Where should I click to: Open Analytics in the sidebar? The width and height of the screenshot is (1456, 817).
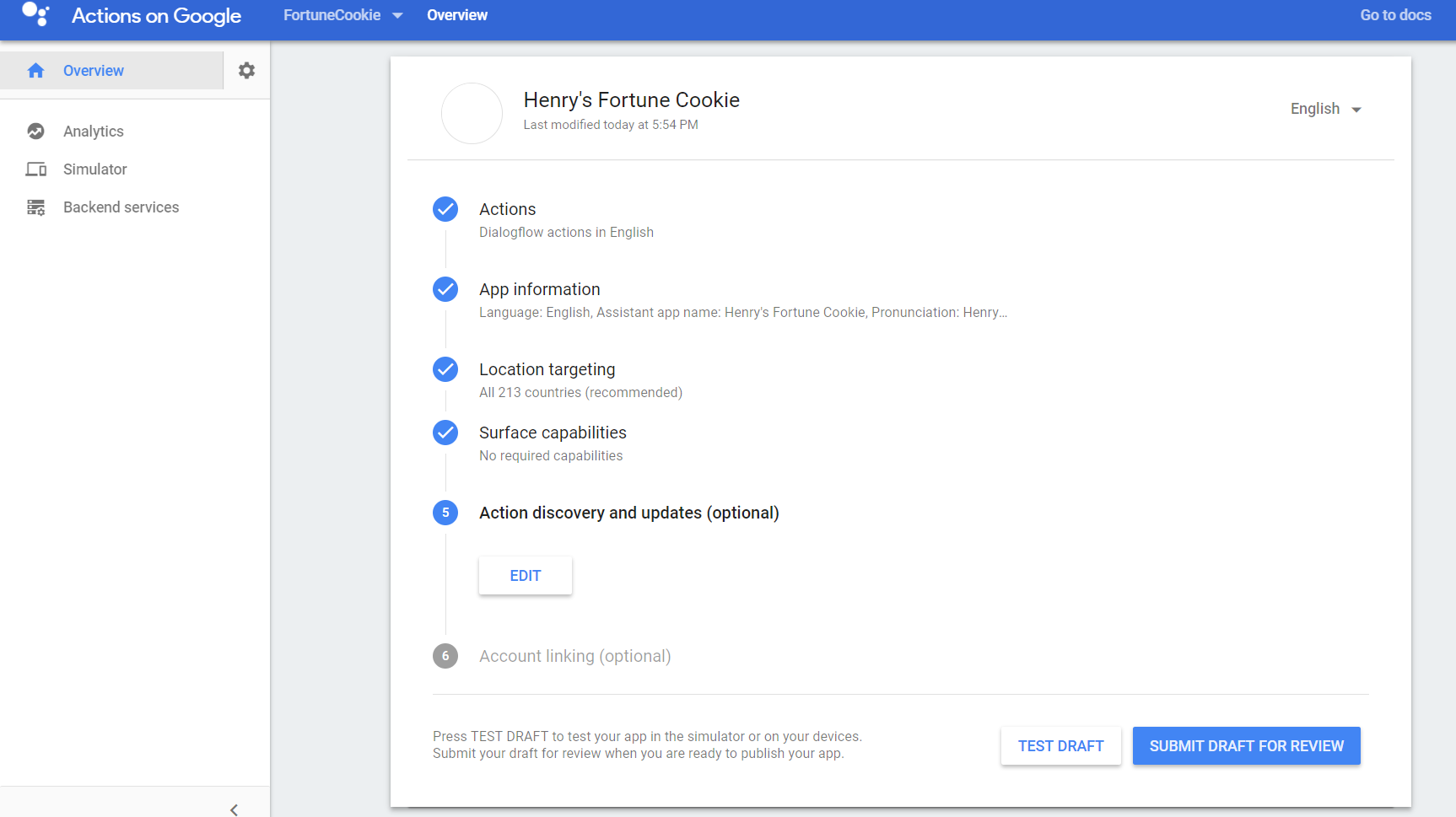pos(94,132)
